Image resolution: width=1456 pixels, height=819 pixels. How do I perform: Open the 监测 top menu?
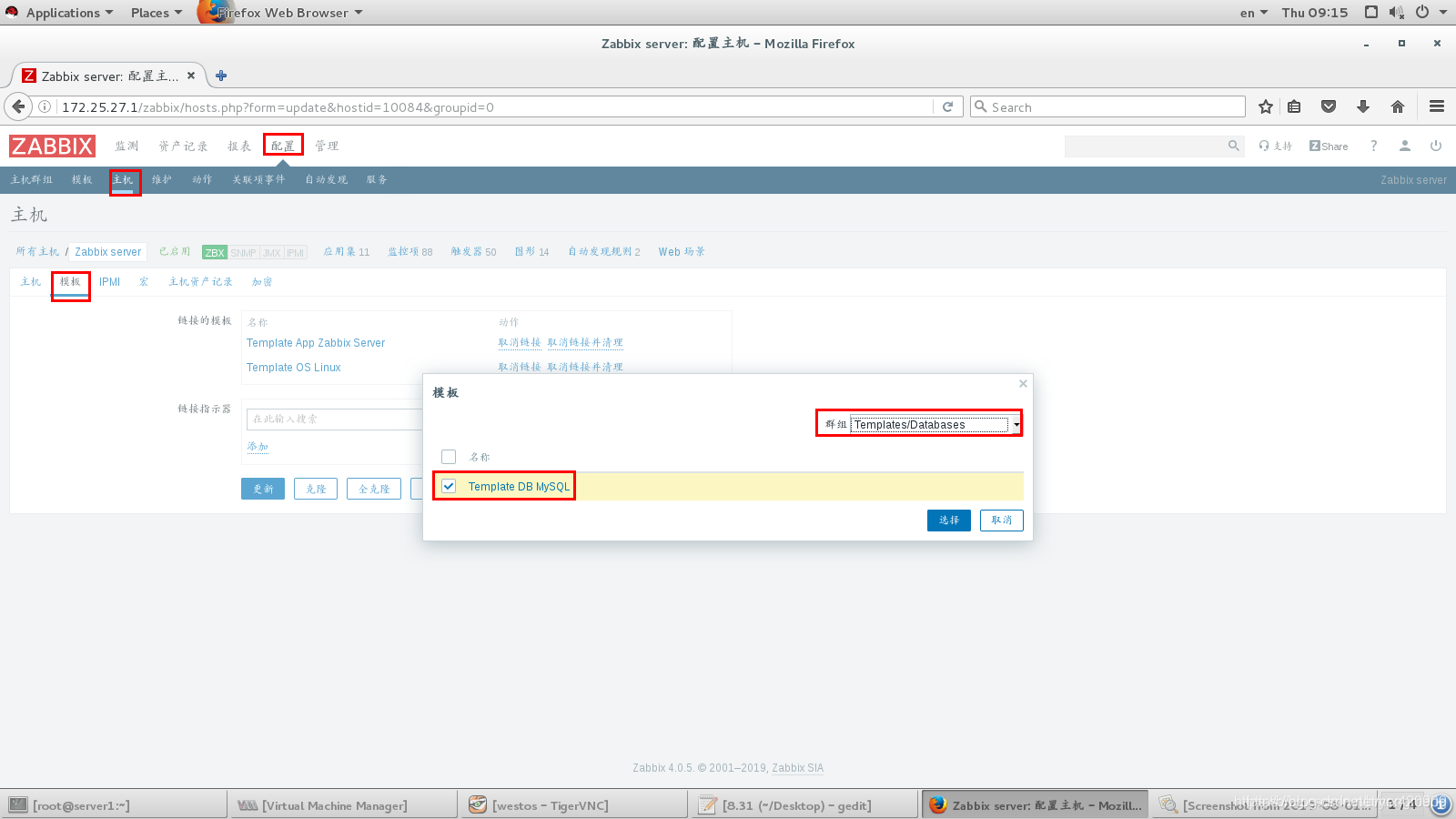(x=126, y=146)
